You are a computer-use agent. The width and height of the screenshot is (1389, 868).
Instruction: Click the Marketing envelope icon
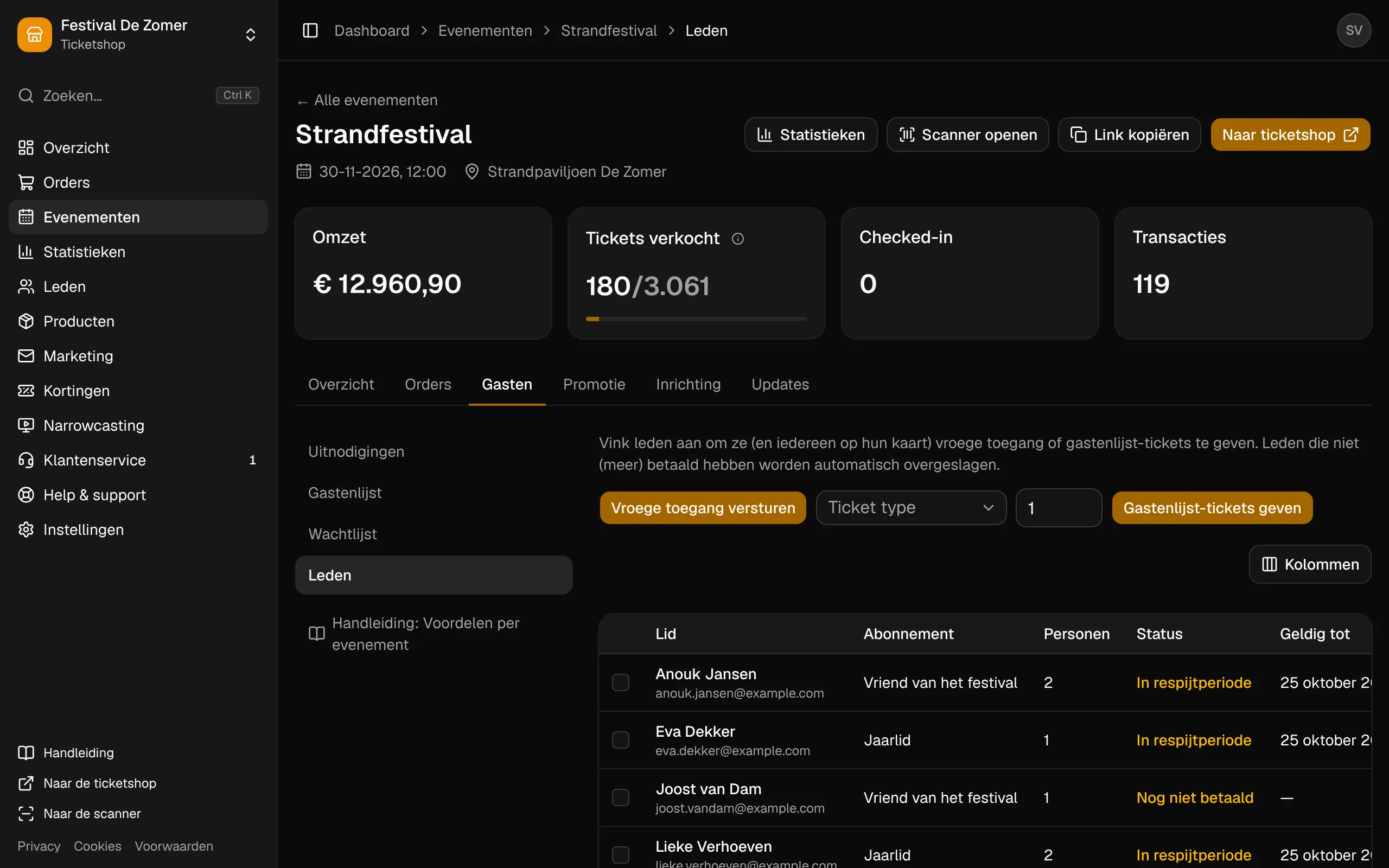26,356
